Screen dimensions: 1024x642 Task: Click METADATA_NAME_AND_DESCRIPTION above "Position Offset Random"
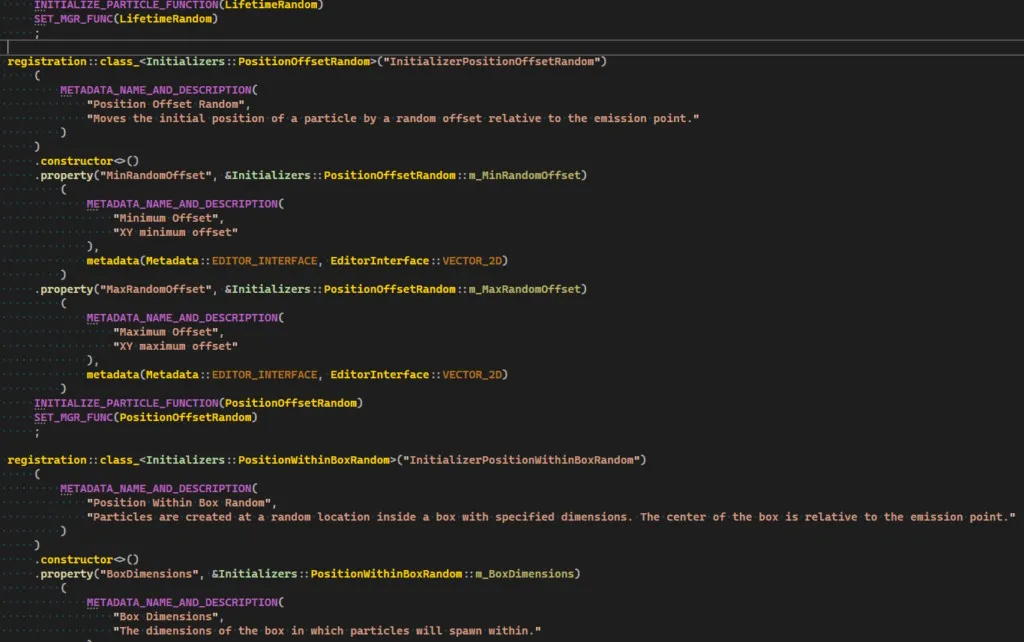coord(155,90)
